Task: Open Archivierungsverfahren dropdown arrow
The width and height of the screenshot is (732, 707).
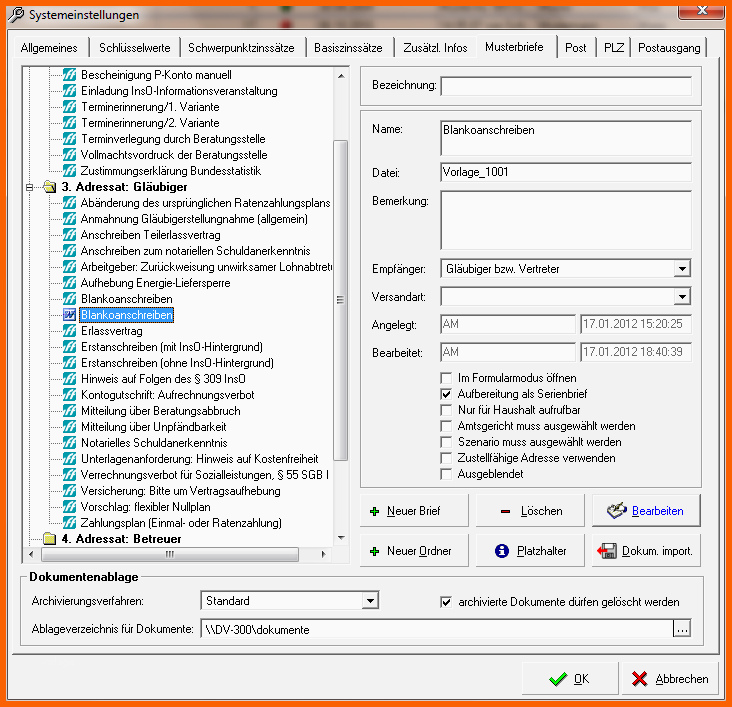Action: point(370,601)
